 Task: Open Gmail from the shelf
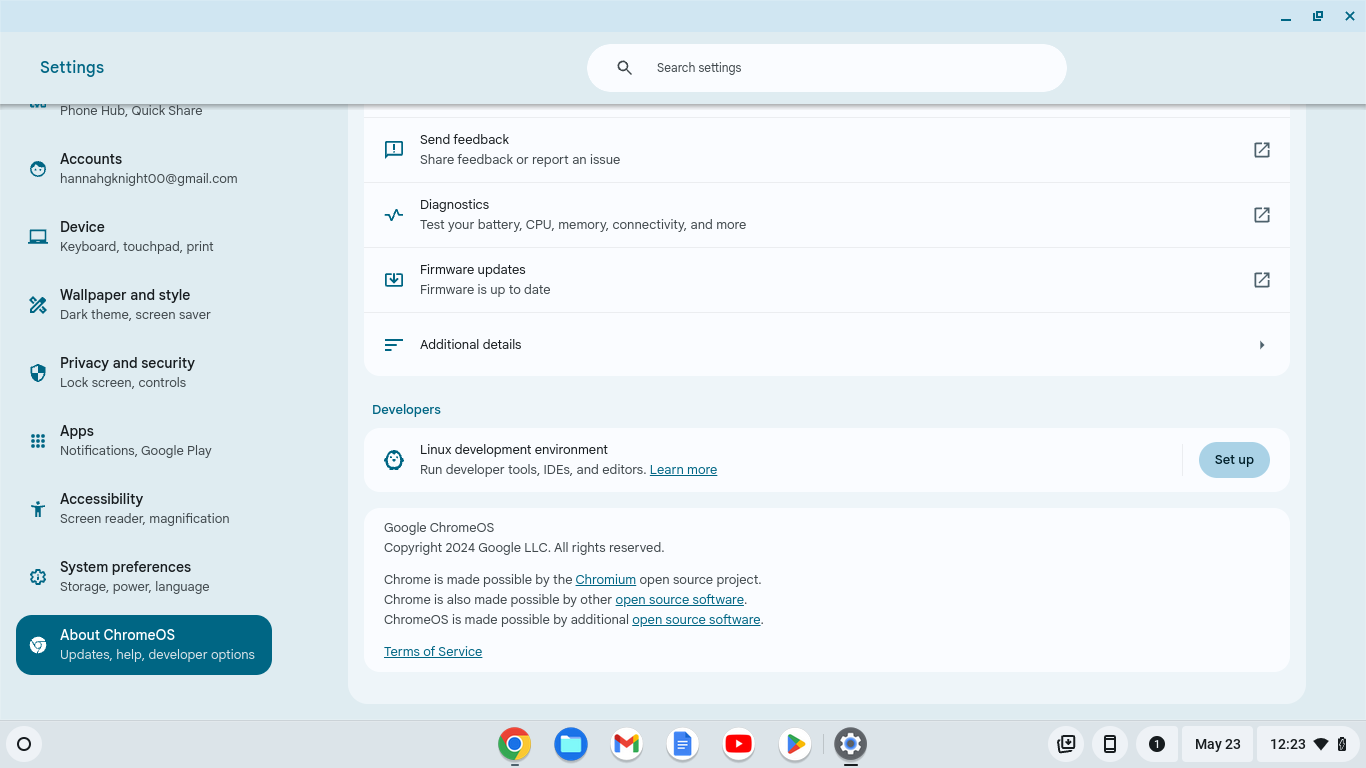[x=627, y=744]
